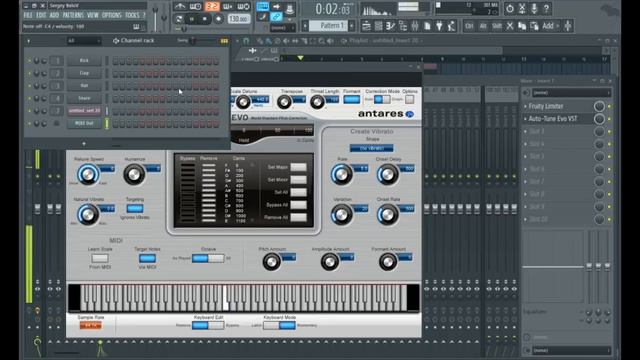The height and width of the screenshot is (360, 640).
Task: Open the FILE menu
Action: 28,15
